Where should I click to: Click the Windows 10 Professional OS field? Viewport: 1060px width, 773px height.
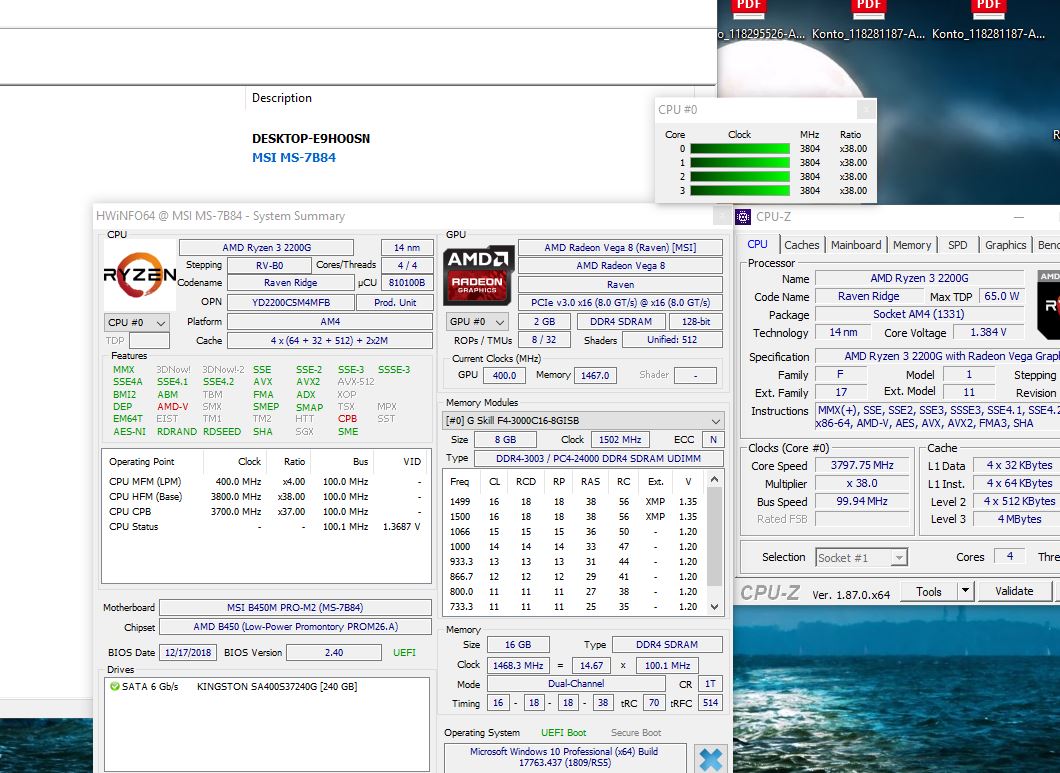point(564,757)
